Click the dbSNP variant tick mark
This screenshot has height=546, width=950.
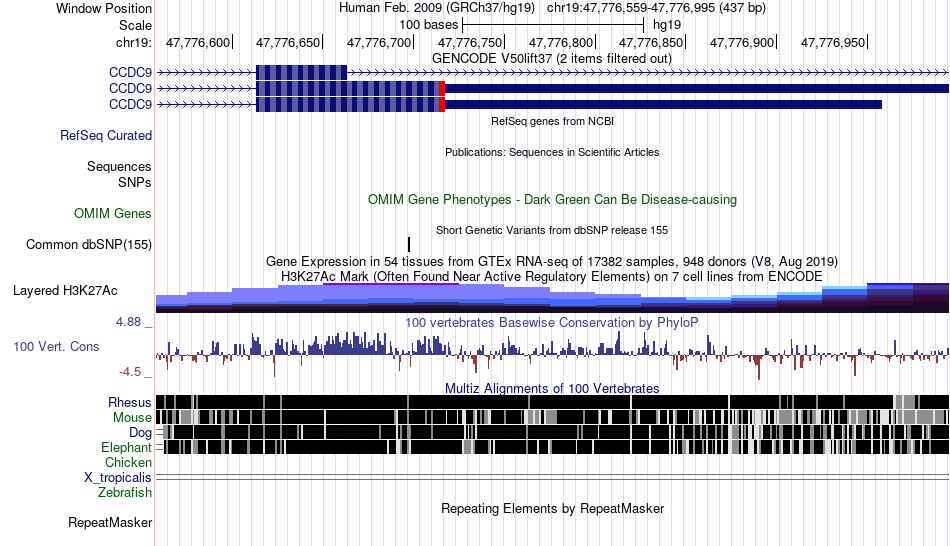[409, 244]
